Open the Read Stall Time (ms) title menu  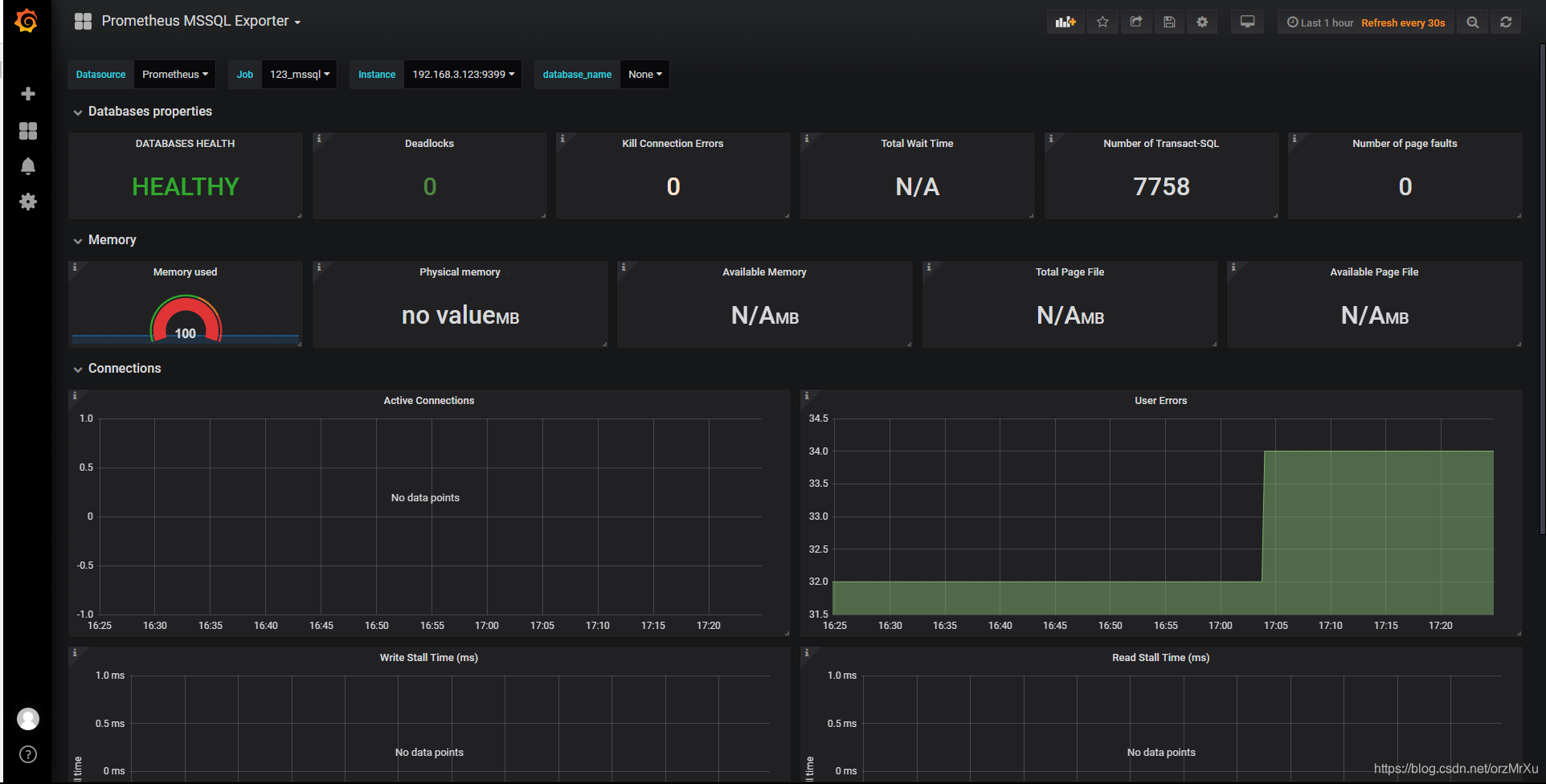(x=1160, y=658)
